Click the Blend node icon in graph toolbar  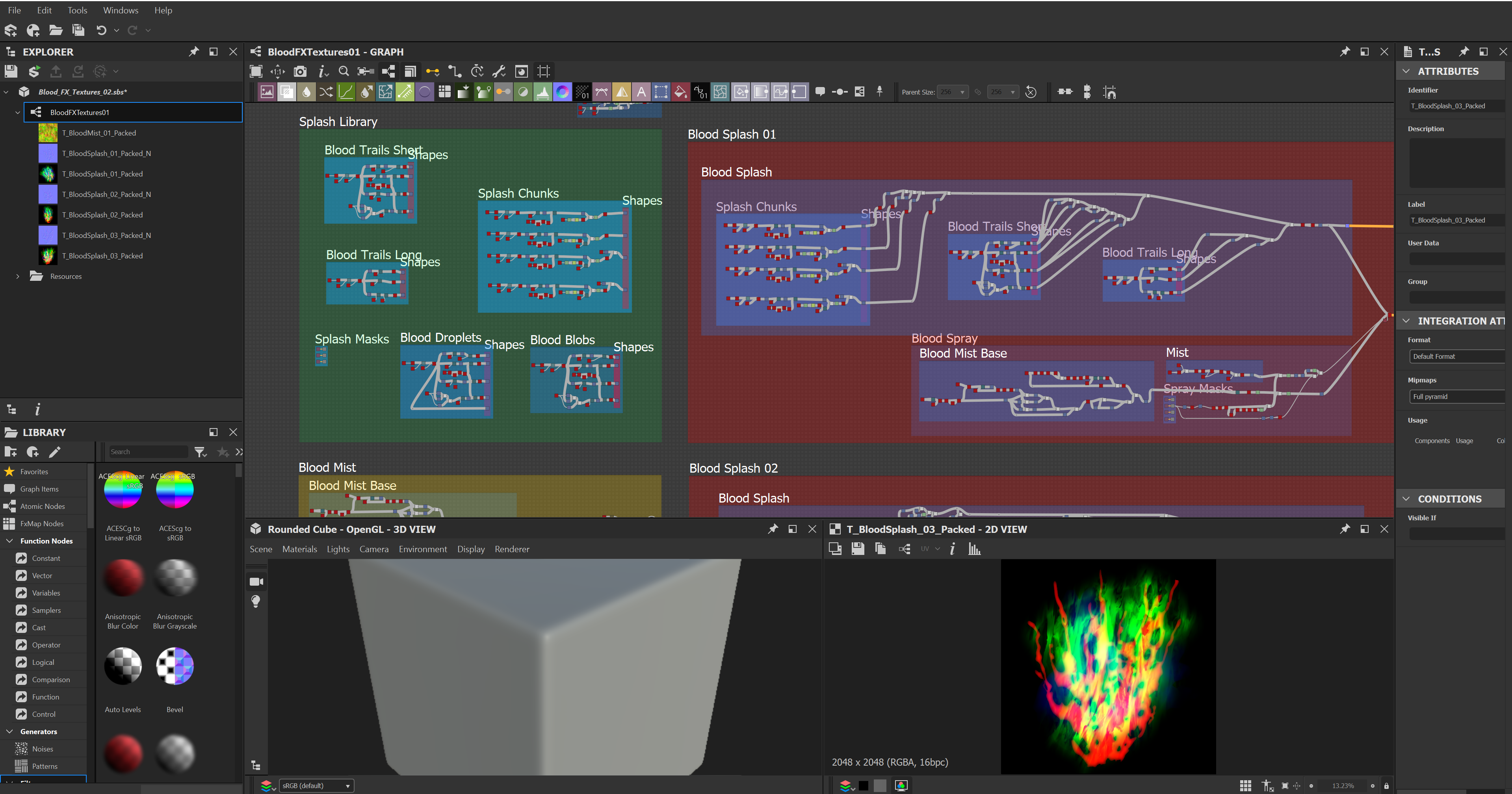coord(286,92)
